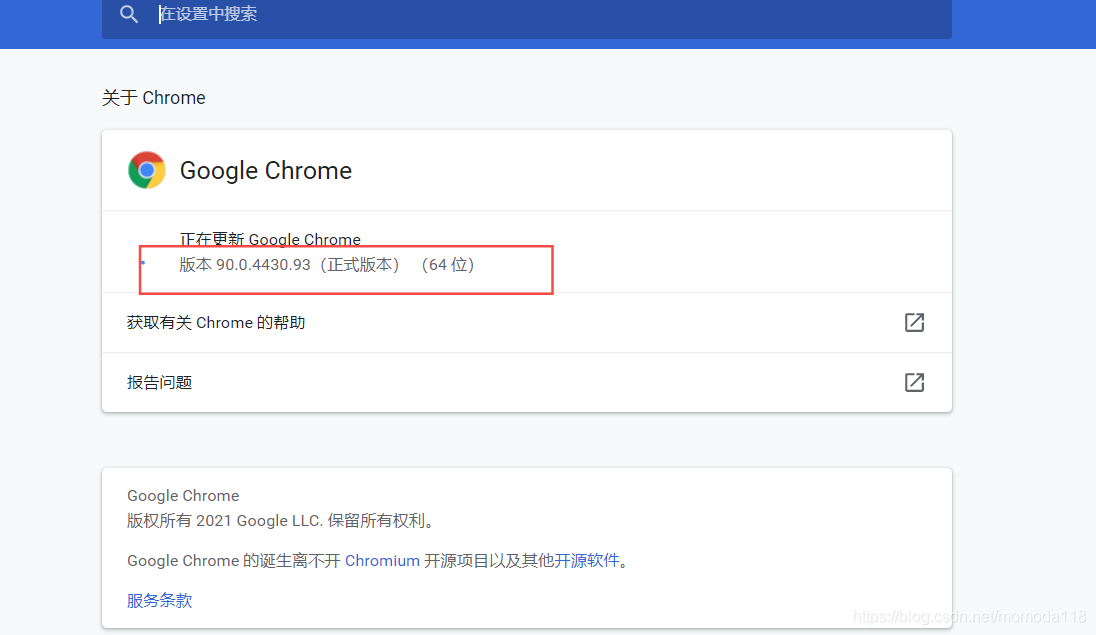
Task: Click the (正式版本) text in the version line
Action: 359,265
